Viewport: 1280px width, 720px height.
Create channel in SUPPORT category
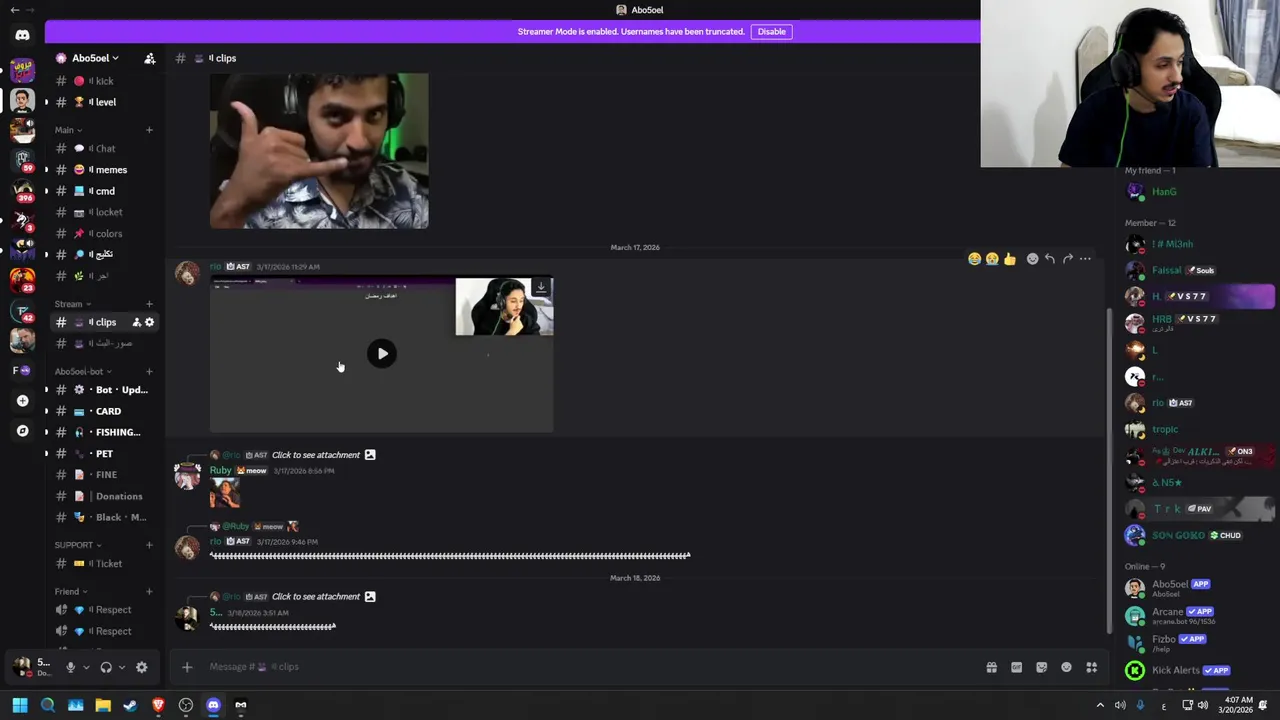(149, 545)
